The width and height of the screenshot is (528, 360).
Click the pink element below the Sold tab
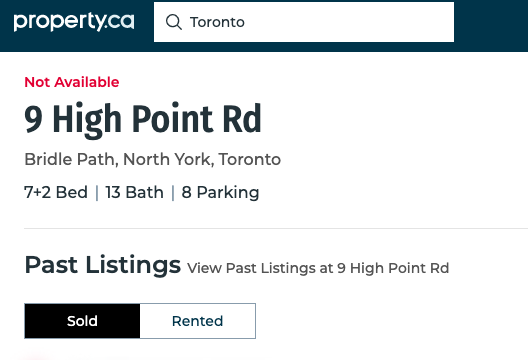pos(36,356)
